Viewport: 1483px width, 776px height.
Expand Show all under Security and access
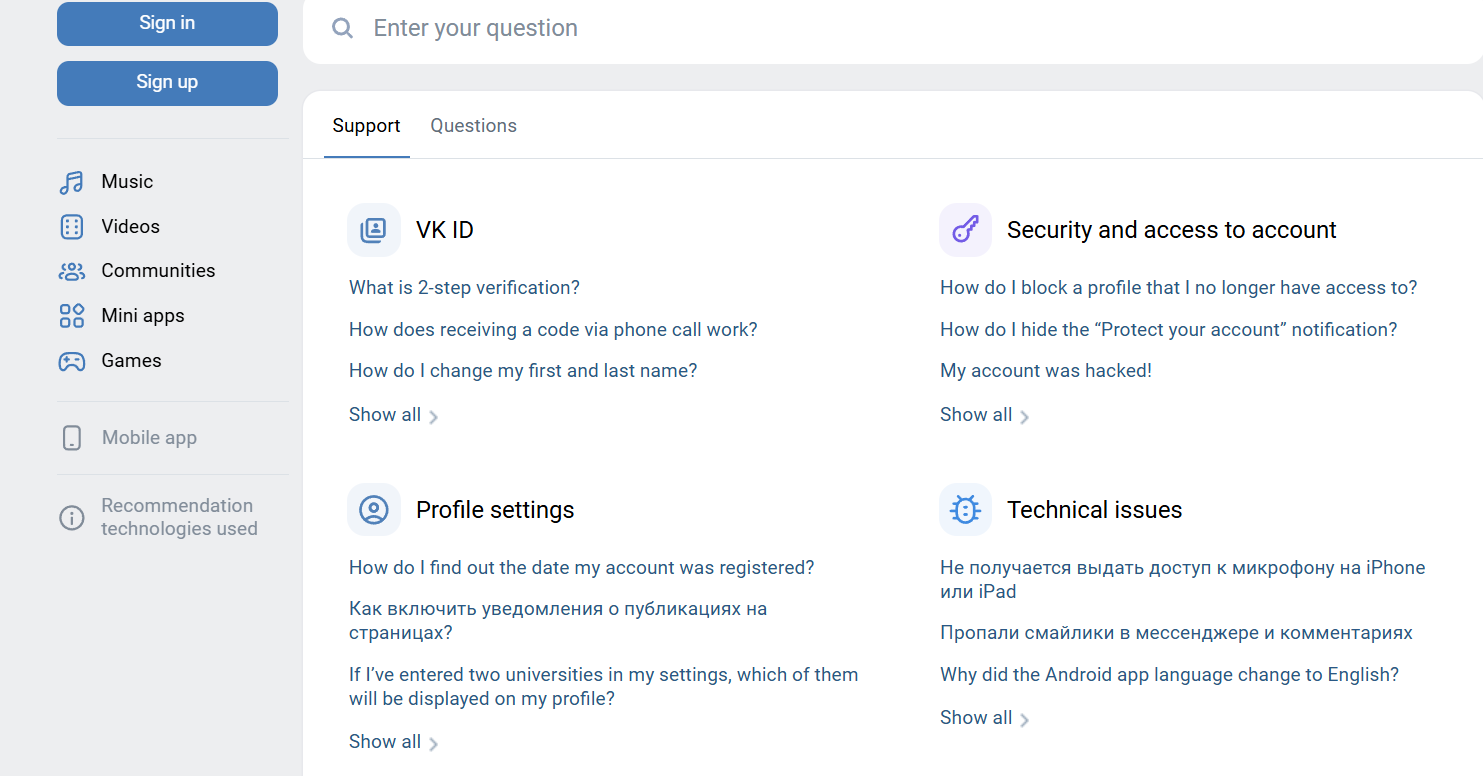point(984,415)
